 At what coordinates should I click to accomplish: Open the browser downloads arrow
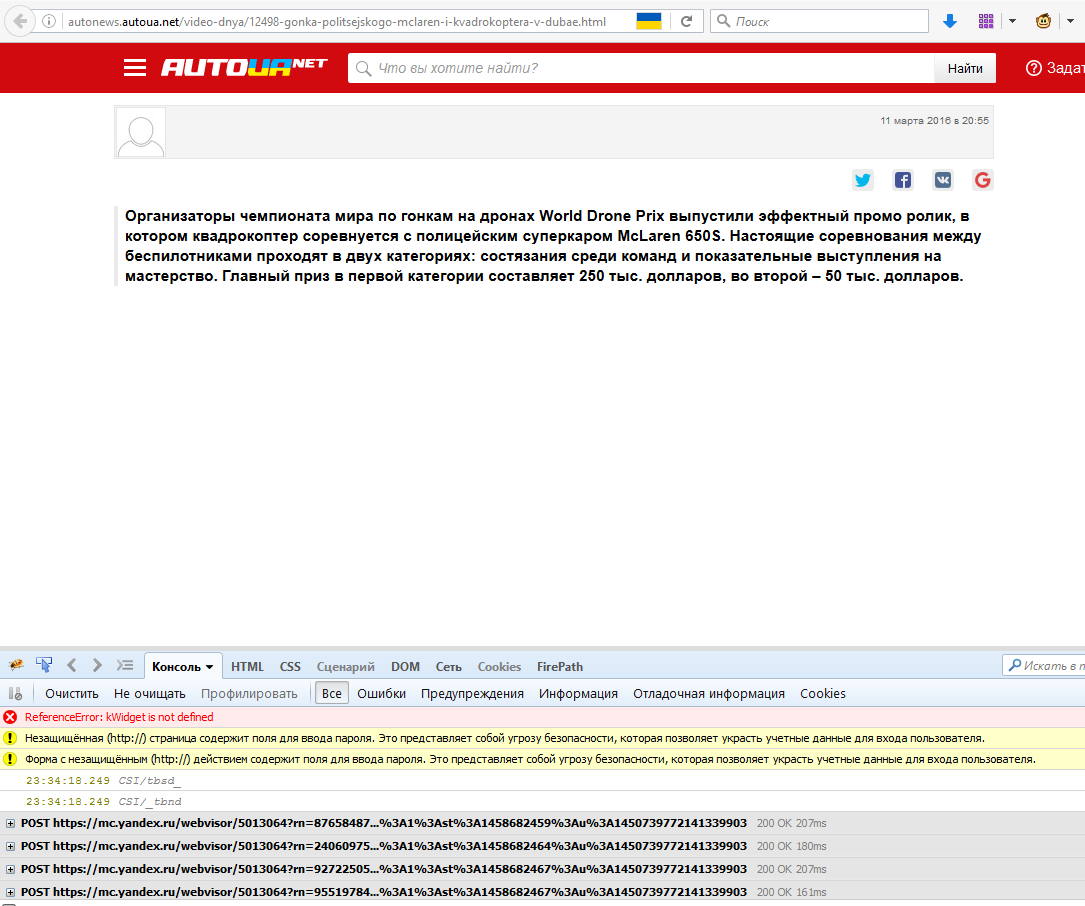950,21
